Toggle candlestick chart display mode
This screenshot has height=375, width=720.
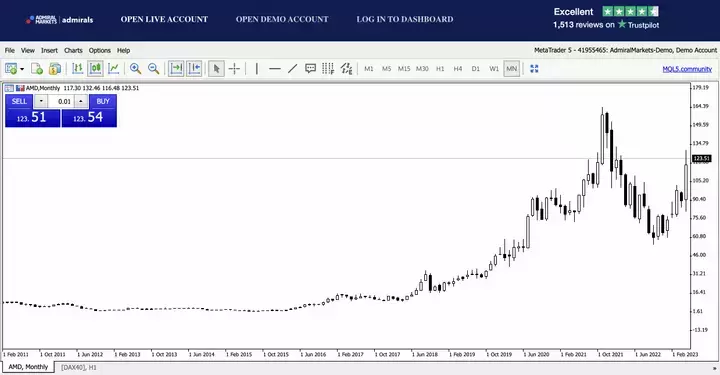(x=96, y=69)
